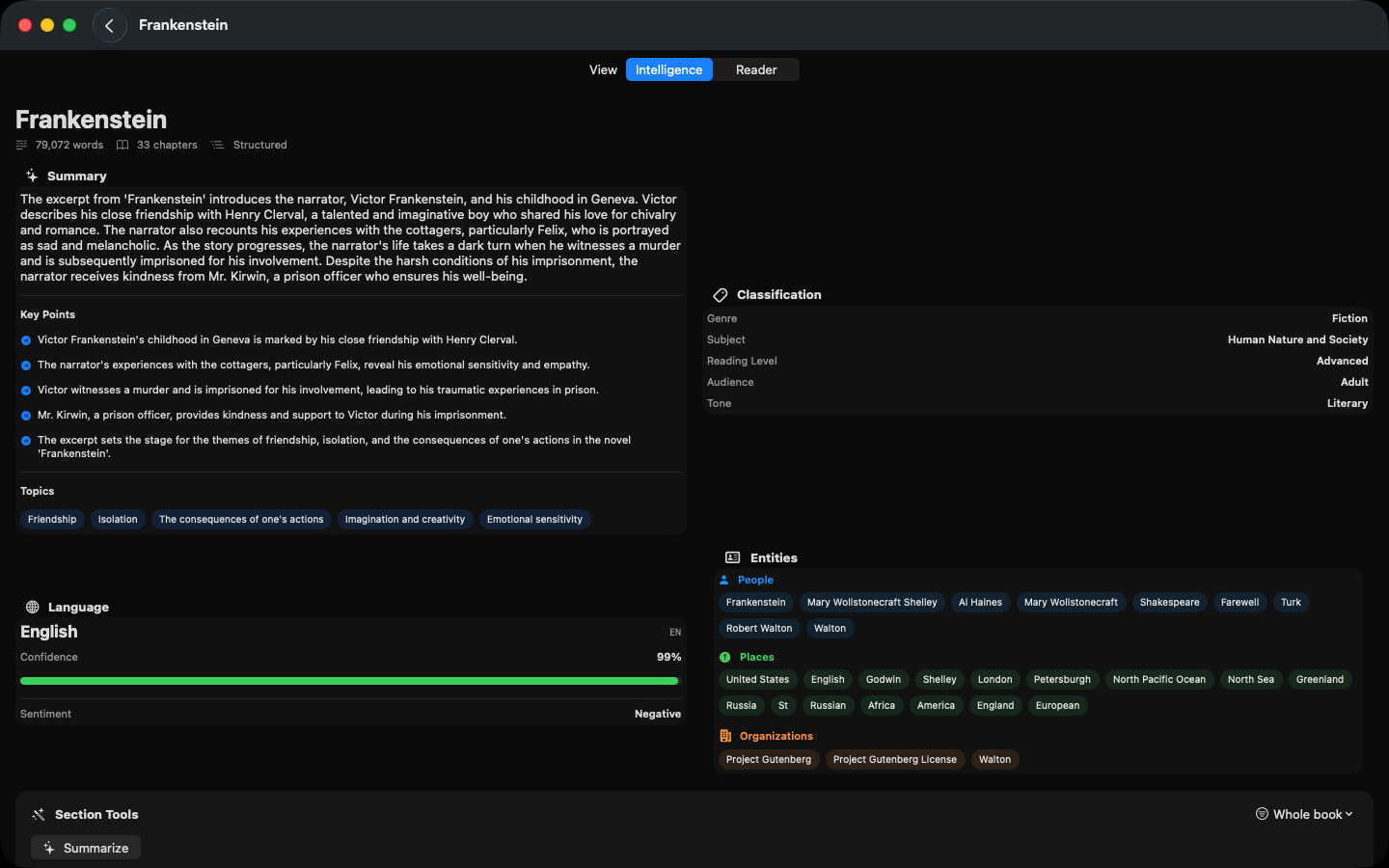
Task: Click the person icon beside People
Action: point(724,580)
